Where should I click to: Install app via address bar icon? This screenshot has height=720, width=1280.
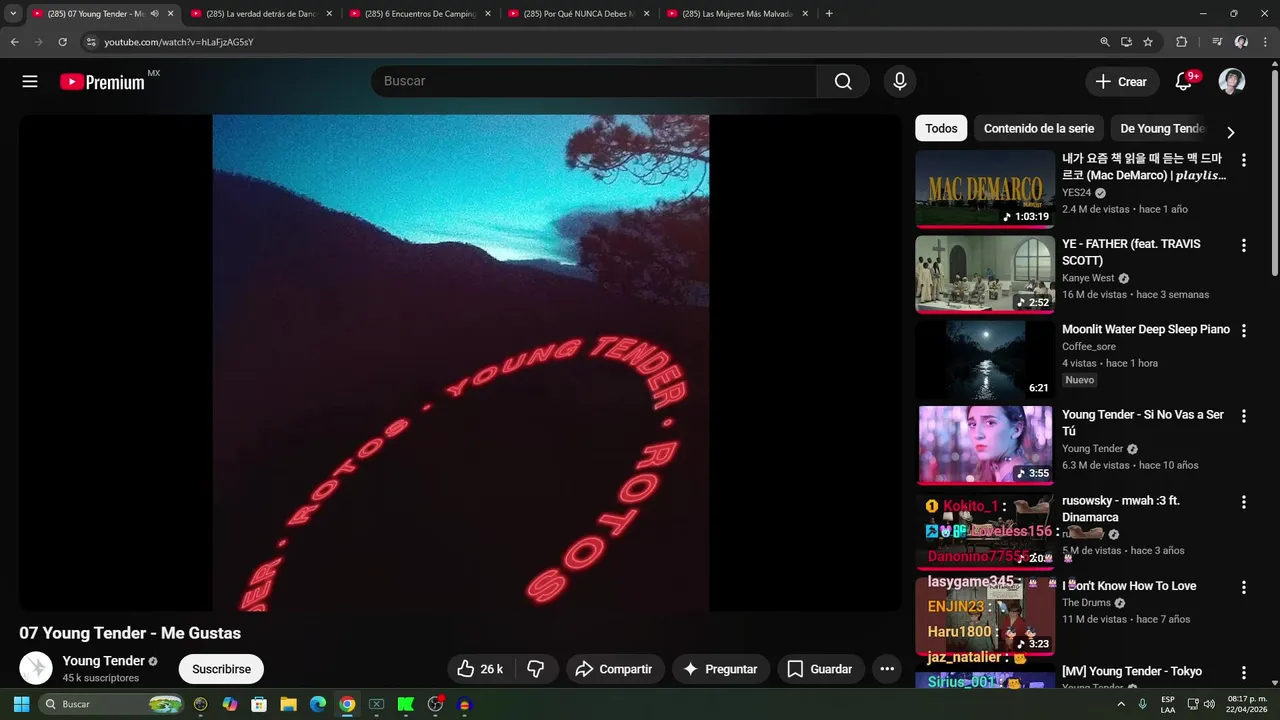[x=1126, y=42]
